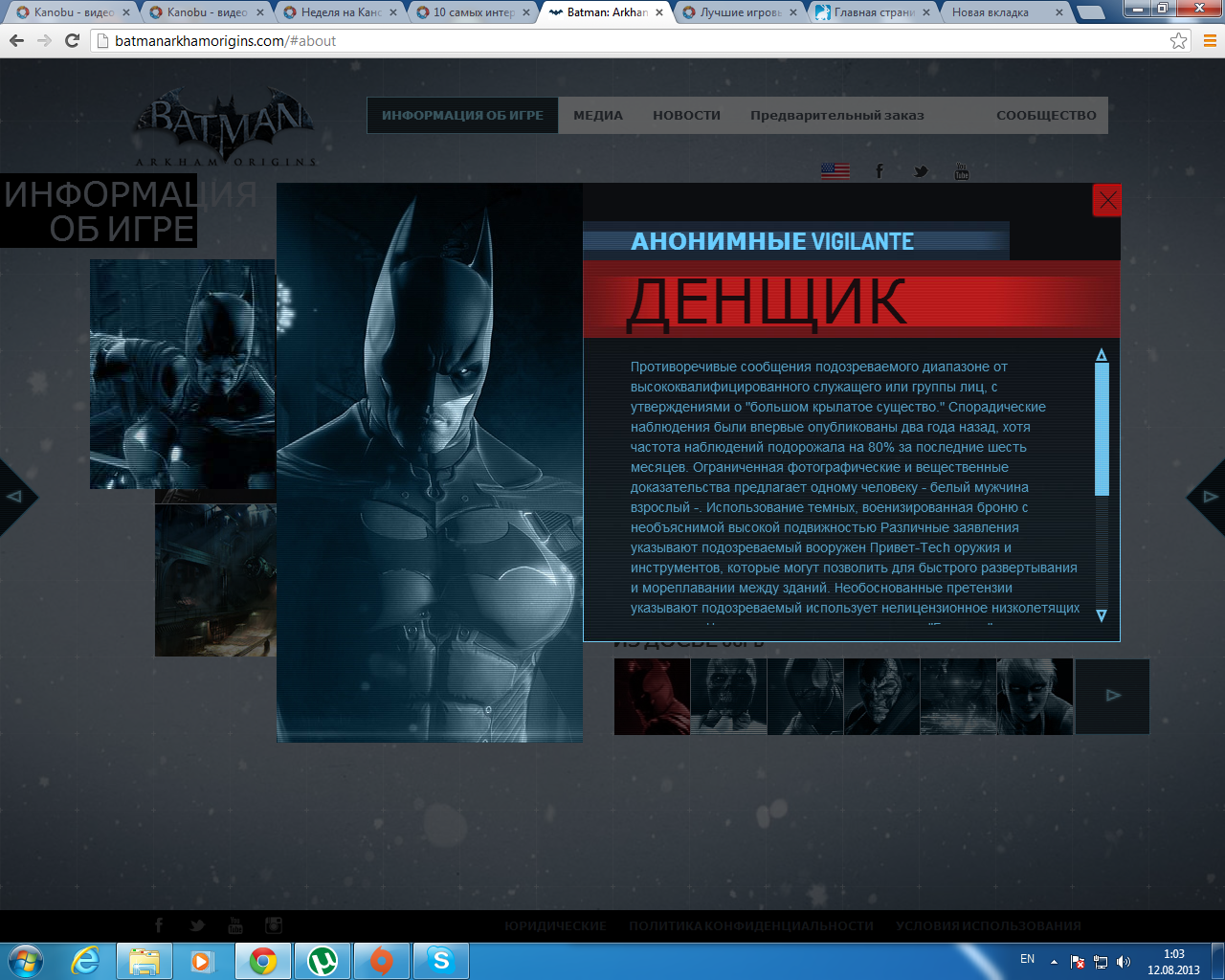Open the Facebook icon near the header
The height and width of the screenshot is (980, 1225).
[879, 171]
